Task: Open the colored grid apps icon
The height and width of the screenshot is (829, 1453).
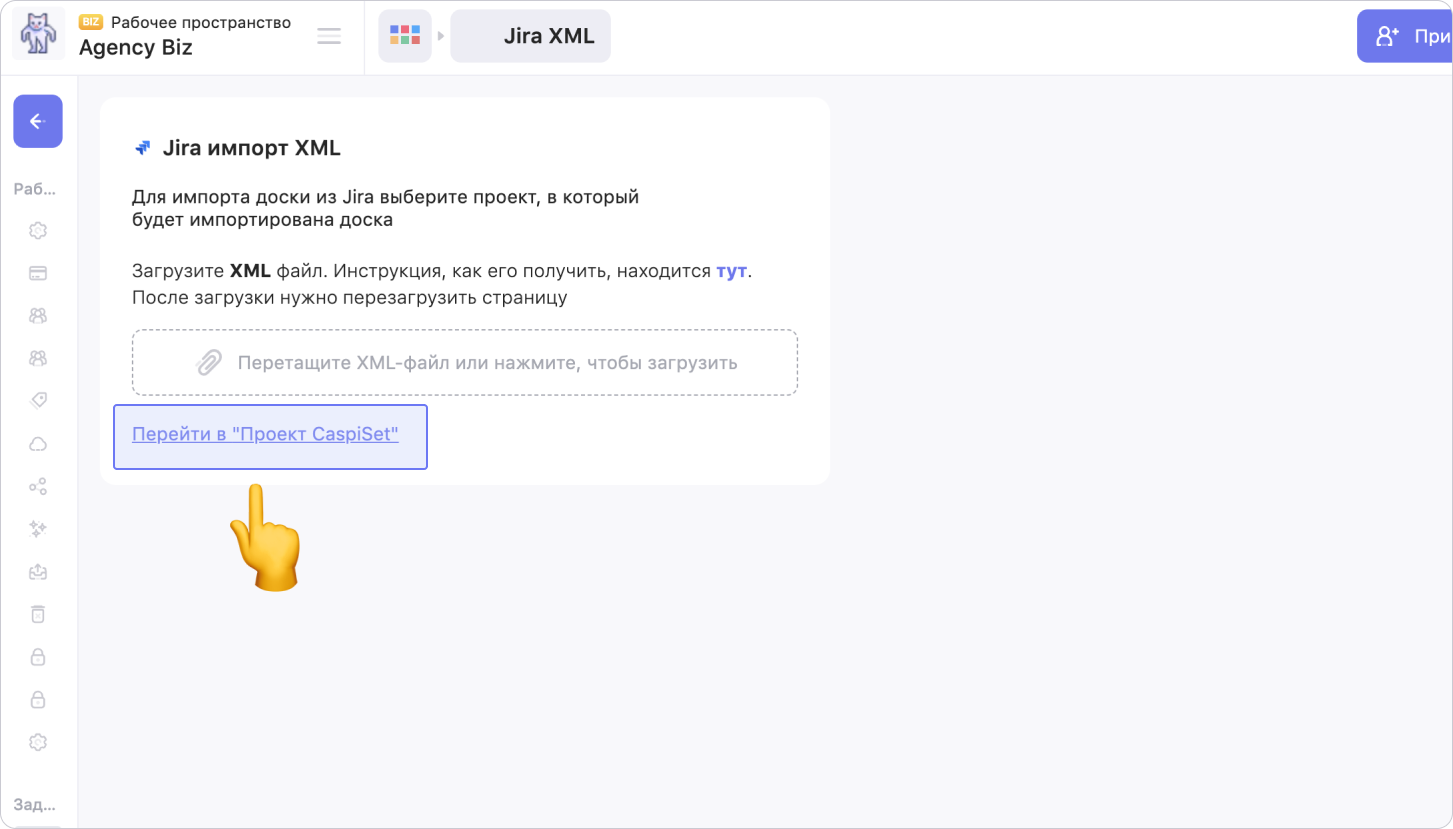Action: pos(405,36)
